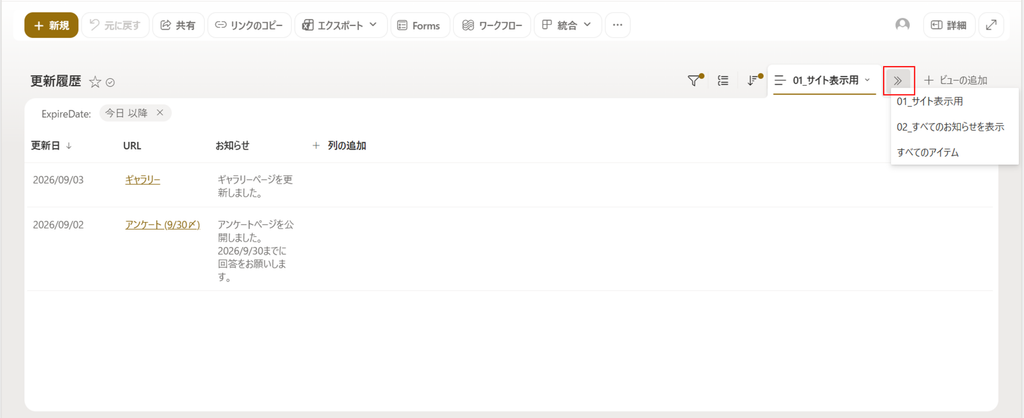Screen dimensions: 1024x418
Task: Click the アンケートページを公開しました text
Action: (x=255, y=251)
